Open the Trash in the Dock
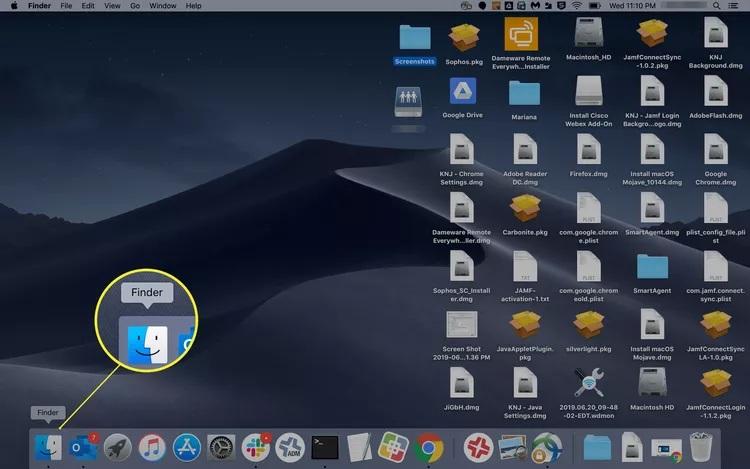750x469 pixels. [700, 446]
